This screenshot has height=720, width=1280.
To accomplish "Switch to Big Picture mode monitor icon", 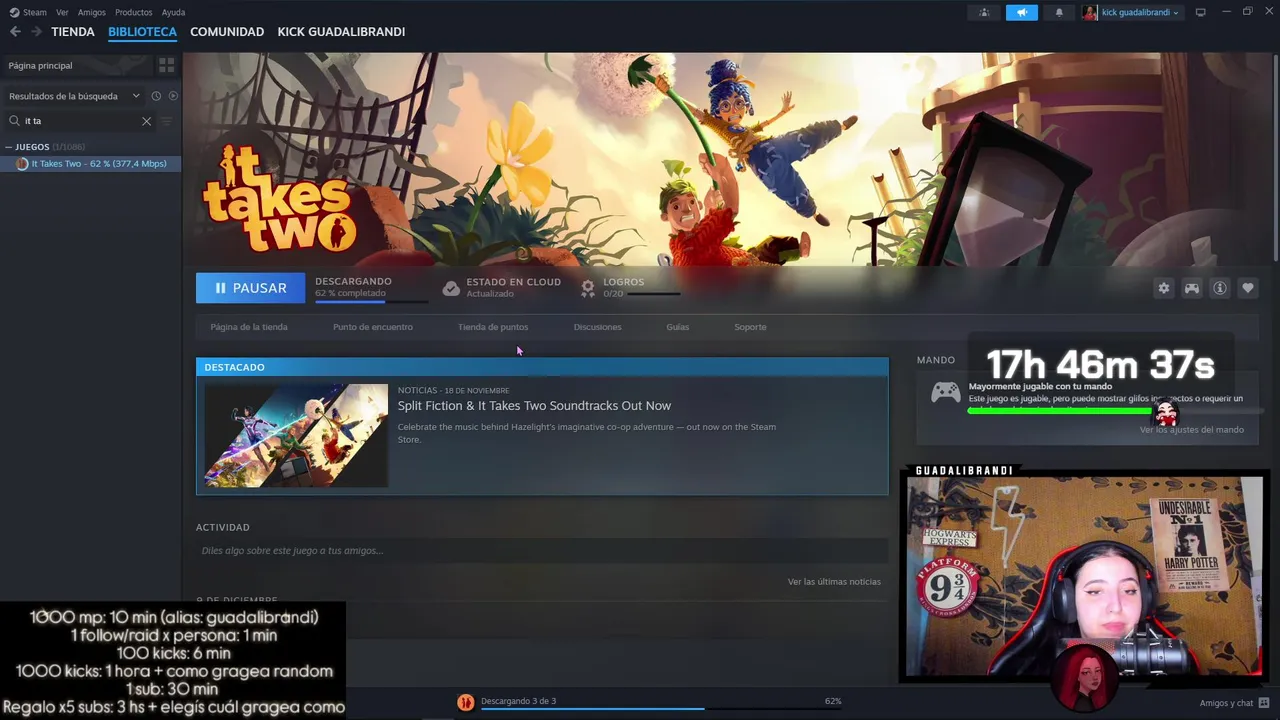I will coord(1201,13).
